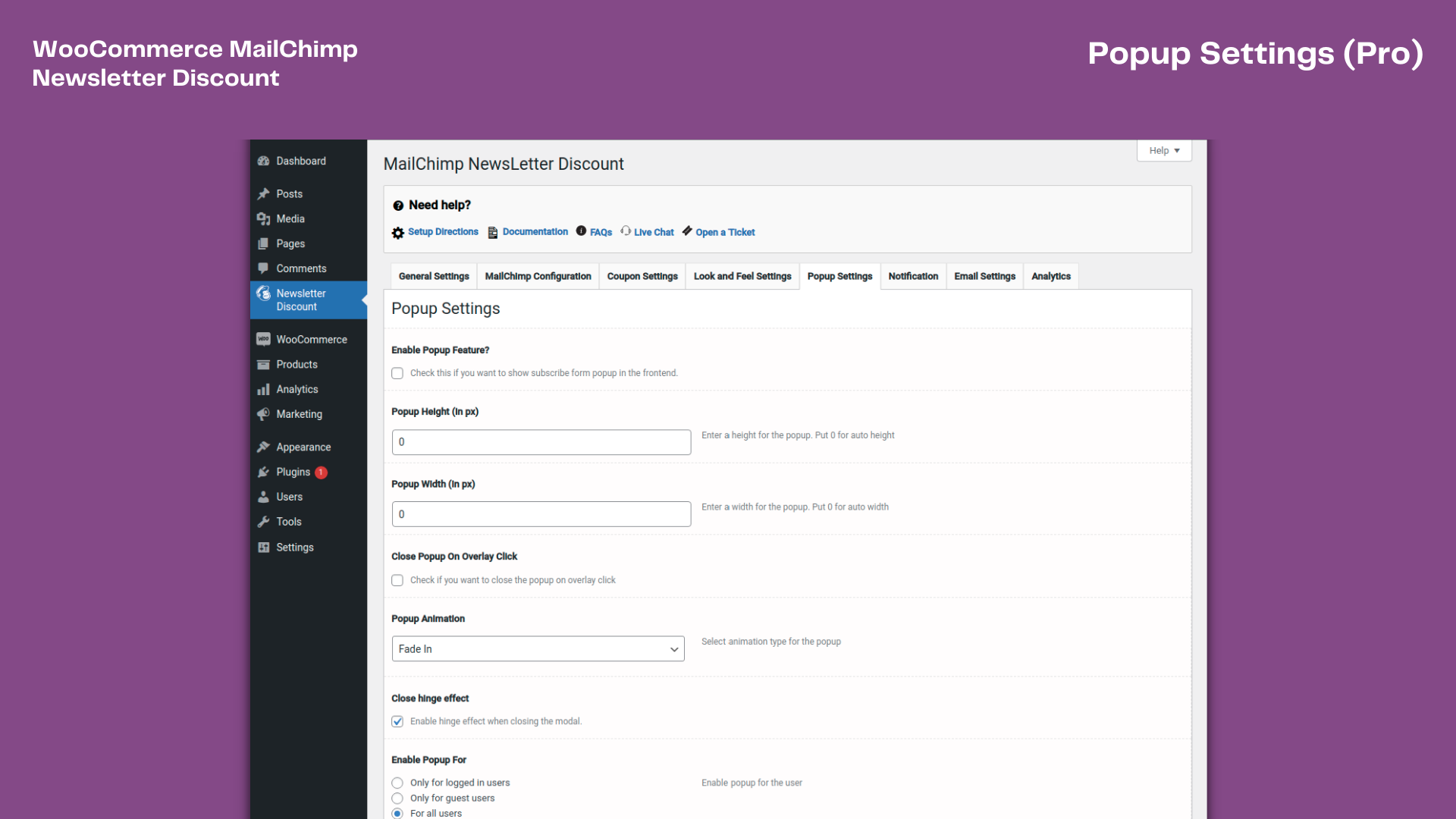
Task: Click the ticket icon beside Open a Ticket
Action: (687, 231)
